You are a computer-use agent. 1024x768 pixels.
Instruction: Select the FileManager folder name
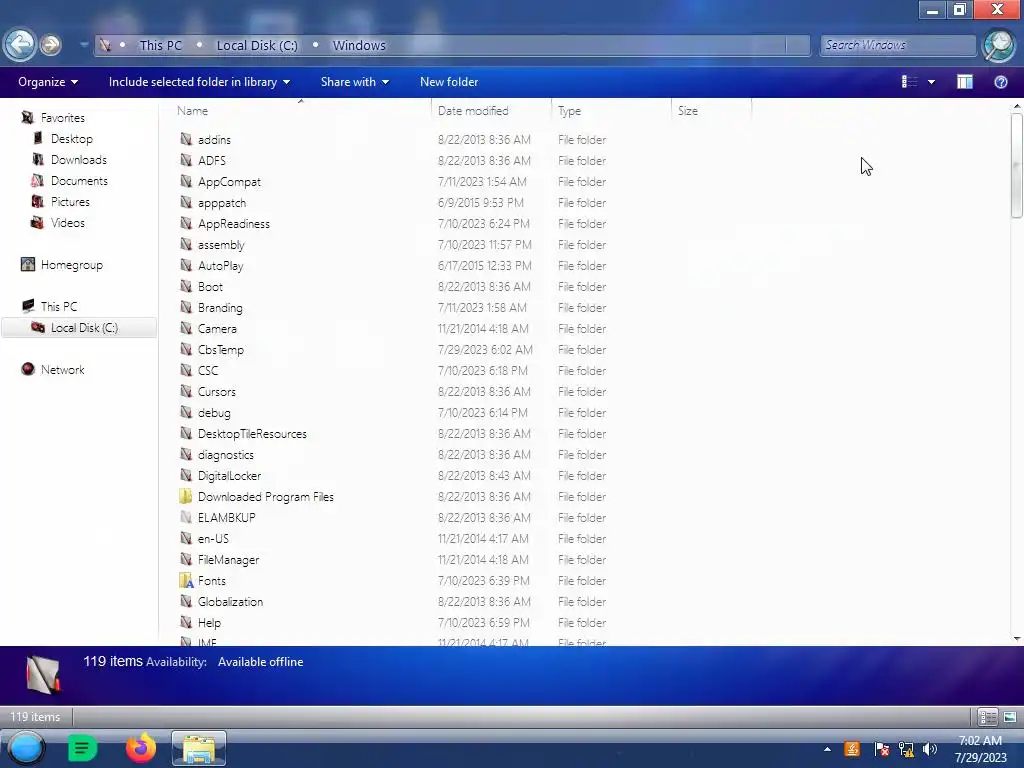(x=229, y=560)
